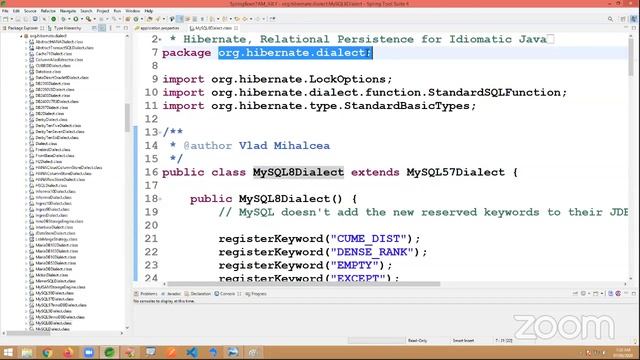Screen dimensions: 640x360
Task: Collapse constructor fold at line 18
Action: (160, 199)
